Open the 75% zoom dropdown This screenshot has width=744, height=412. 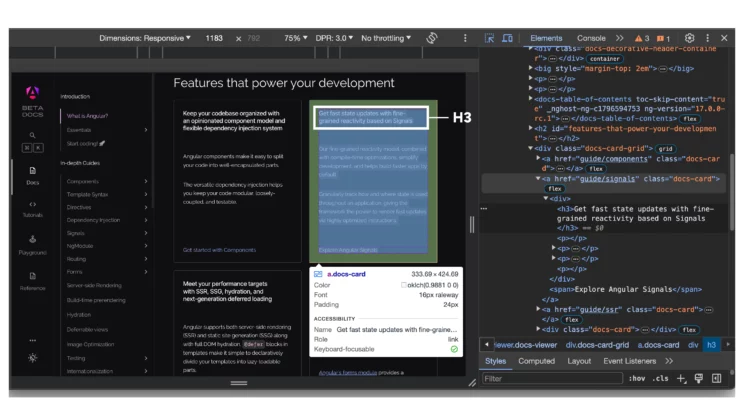click(x=296, y=38)
